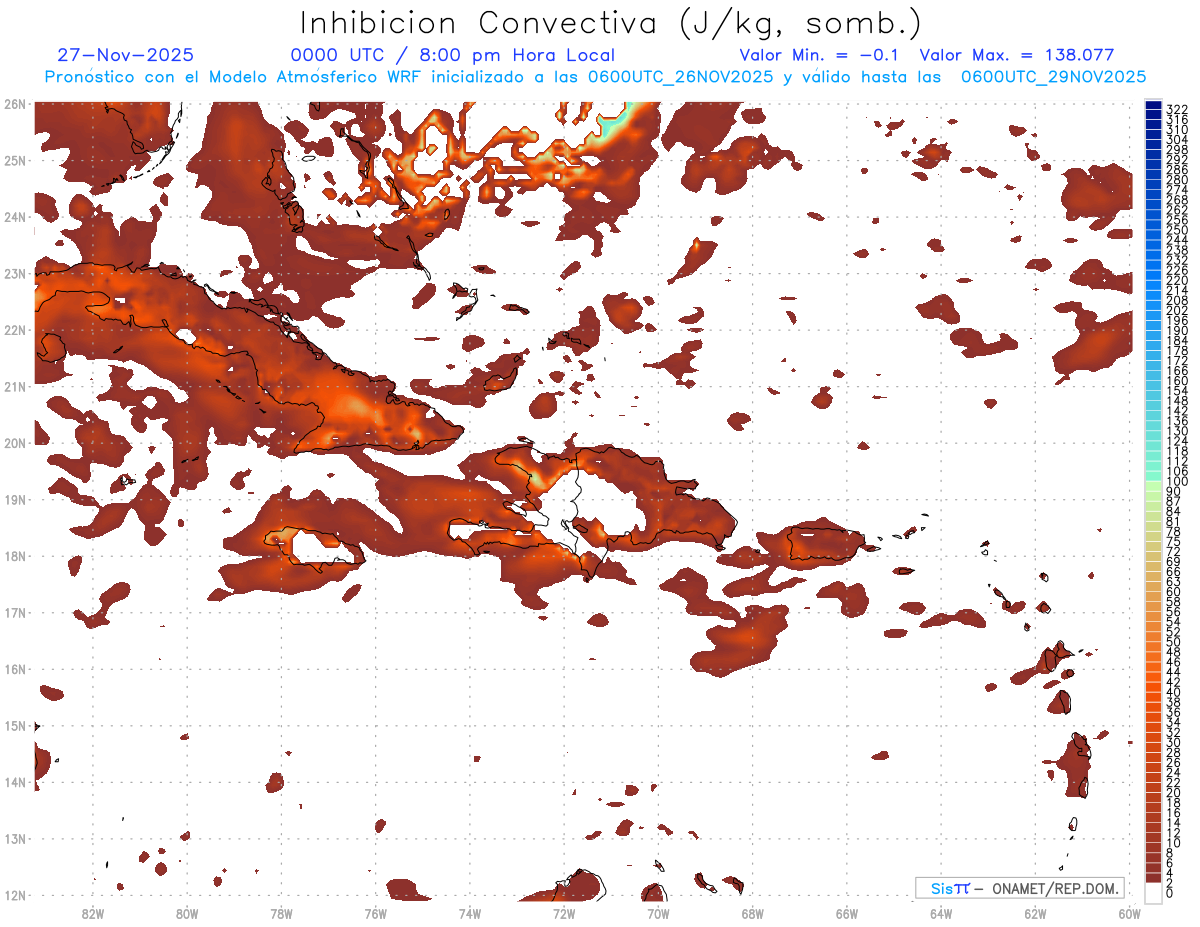Click the '19N' latitude label
The height and width of the screenshot is (927, 1200).
click(x=15, y=499)
